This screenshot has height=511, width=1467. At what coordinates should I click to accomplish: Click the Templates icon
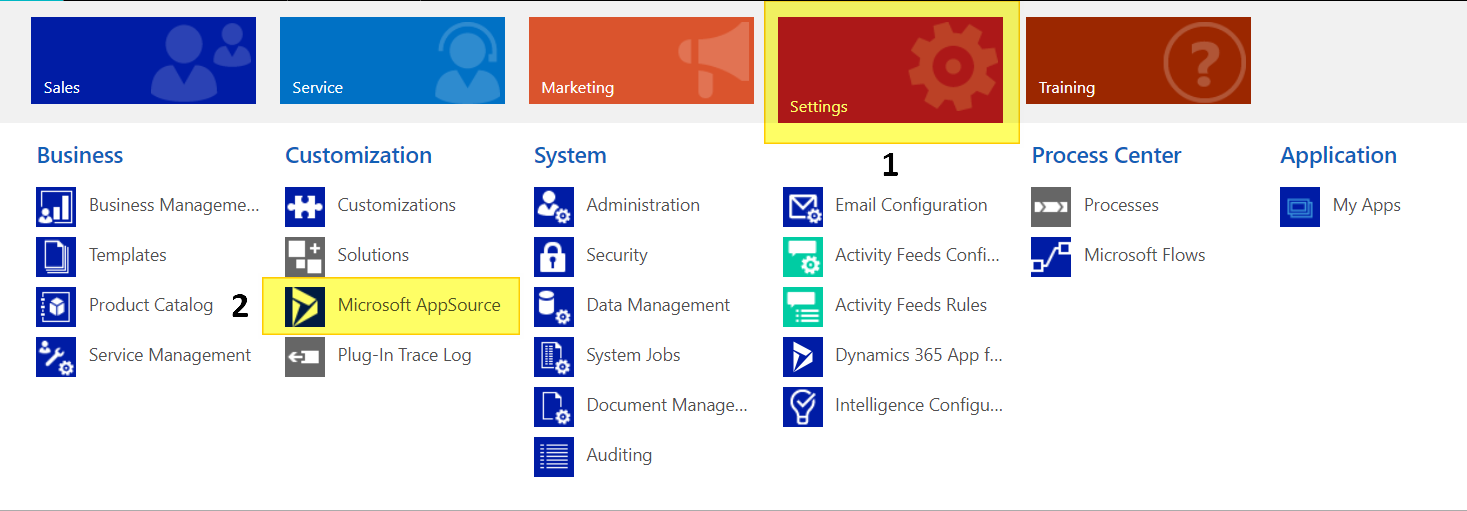[56, 257]
